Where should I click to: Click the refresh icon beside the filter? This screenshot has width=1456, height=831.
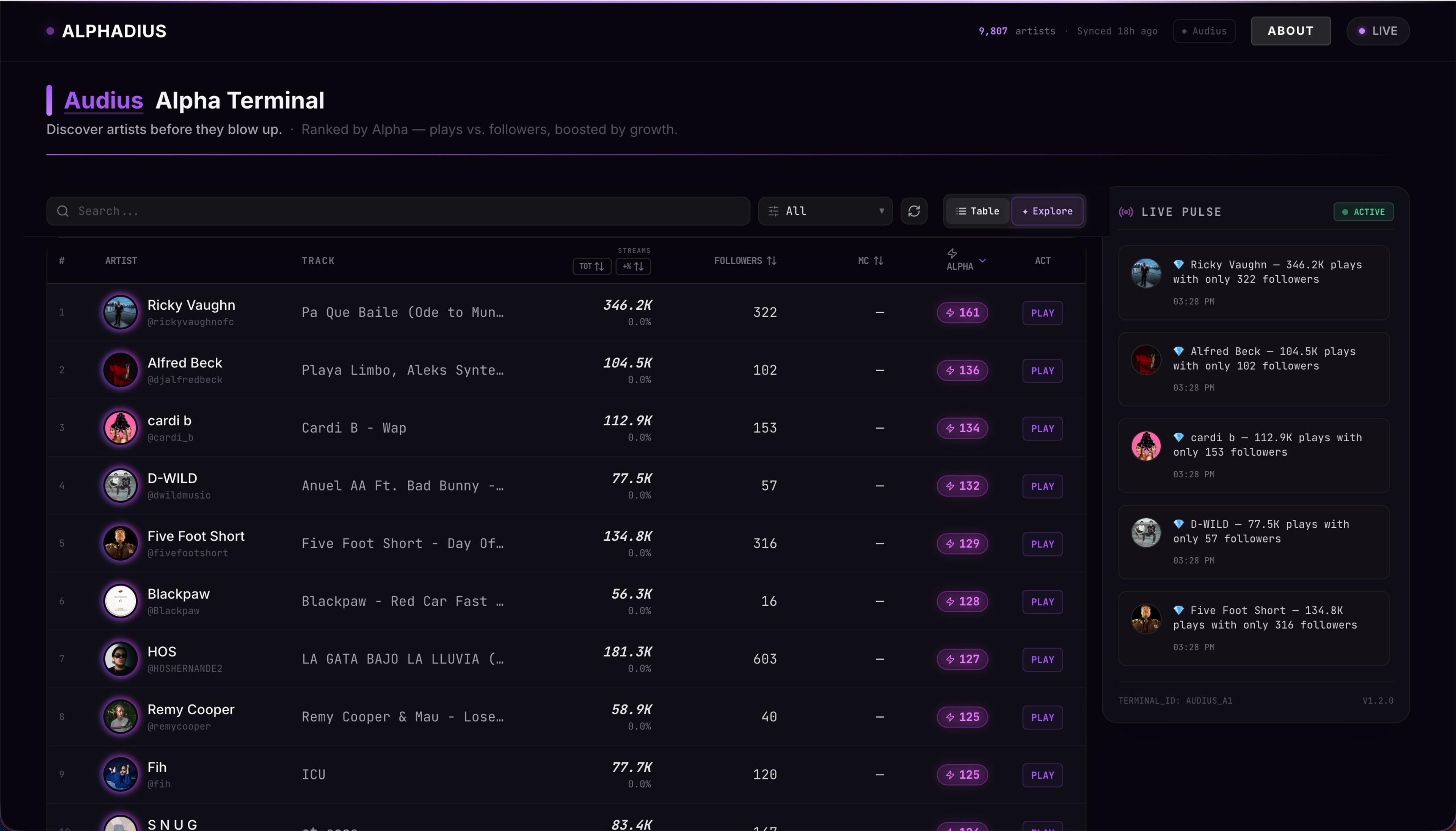913,211
